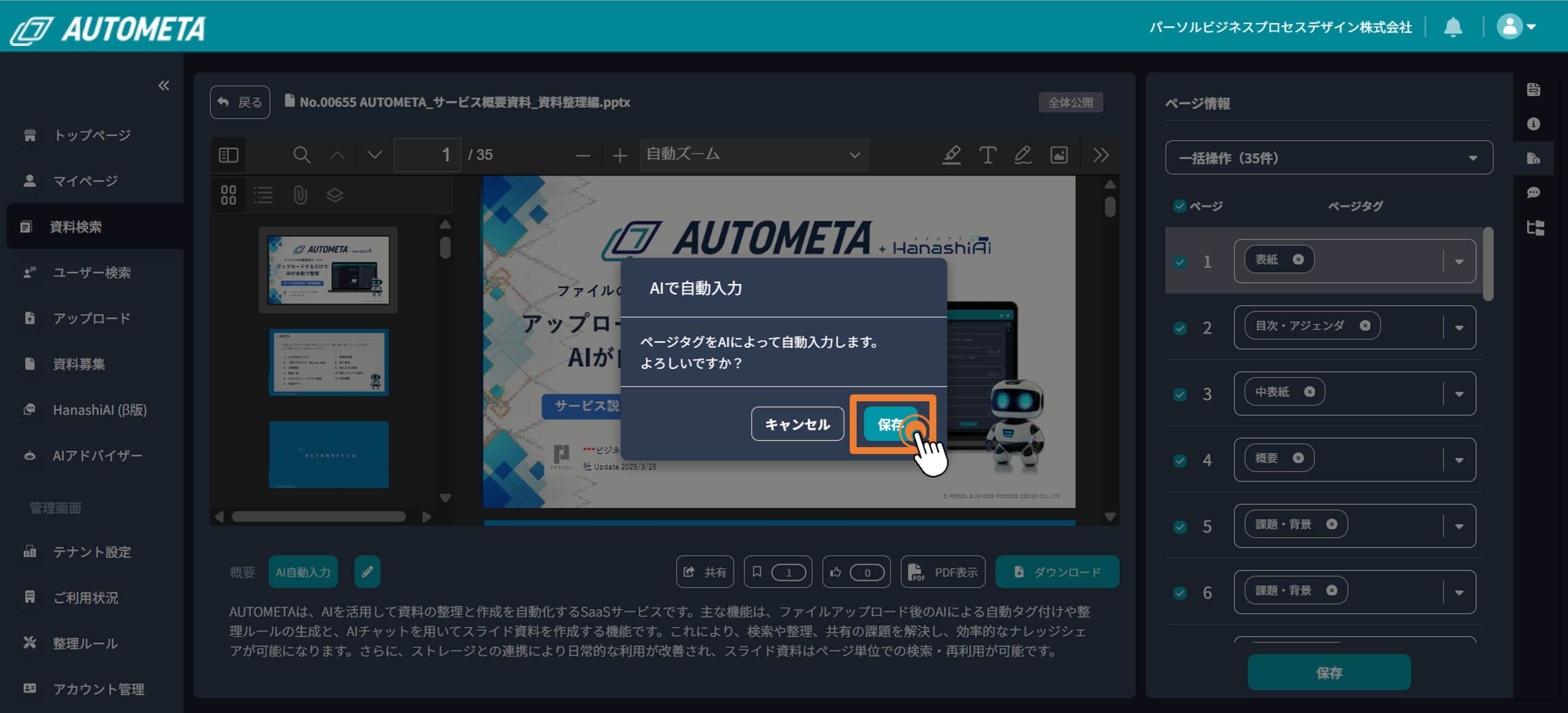
Task: Toggle checkbox for page 4
Action: click(x=1180, y=460)
